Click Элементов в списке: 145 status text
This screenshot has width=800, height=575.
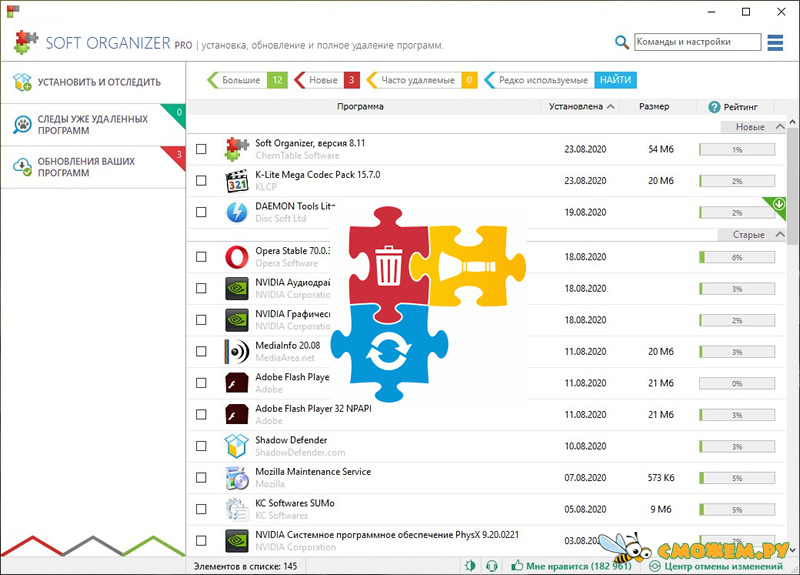[x=245, y=566]
